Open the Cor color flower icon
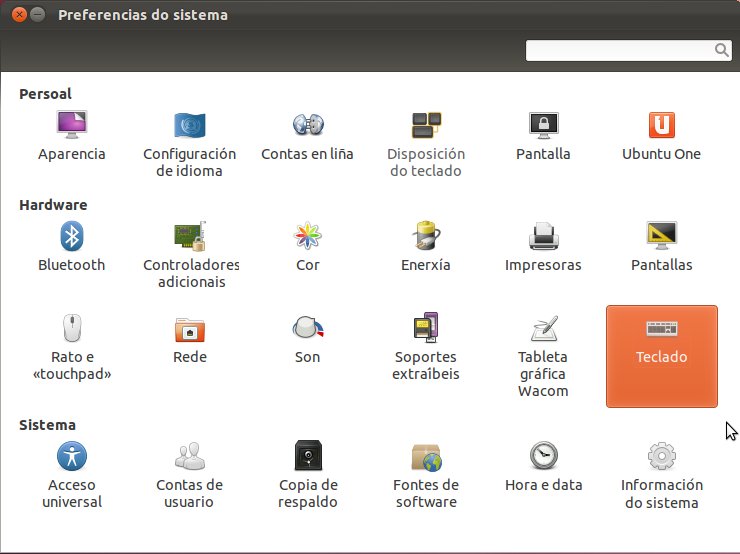740x554 pixels. [308, 235]
